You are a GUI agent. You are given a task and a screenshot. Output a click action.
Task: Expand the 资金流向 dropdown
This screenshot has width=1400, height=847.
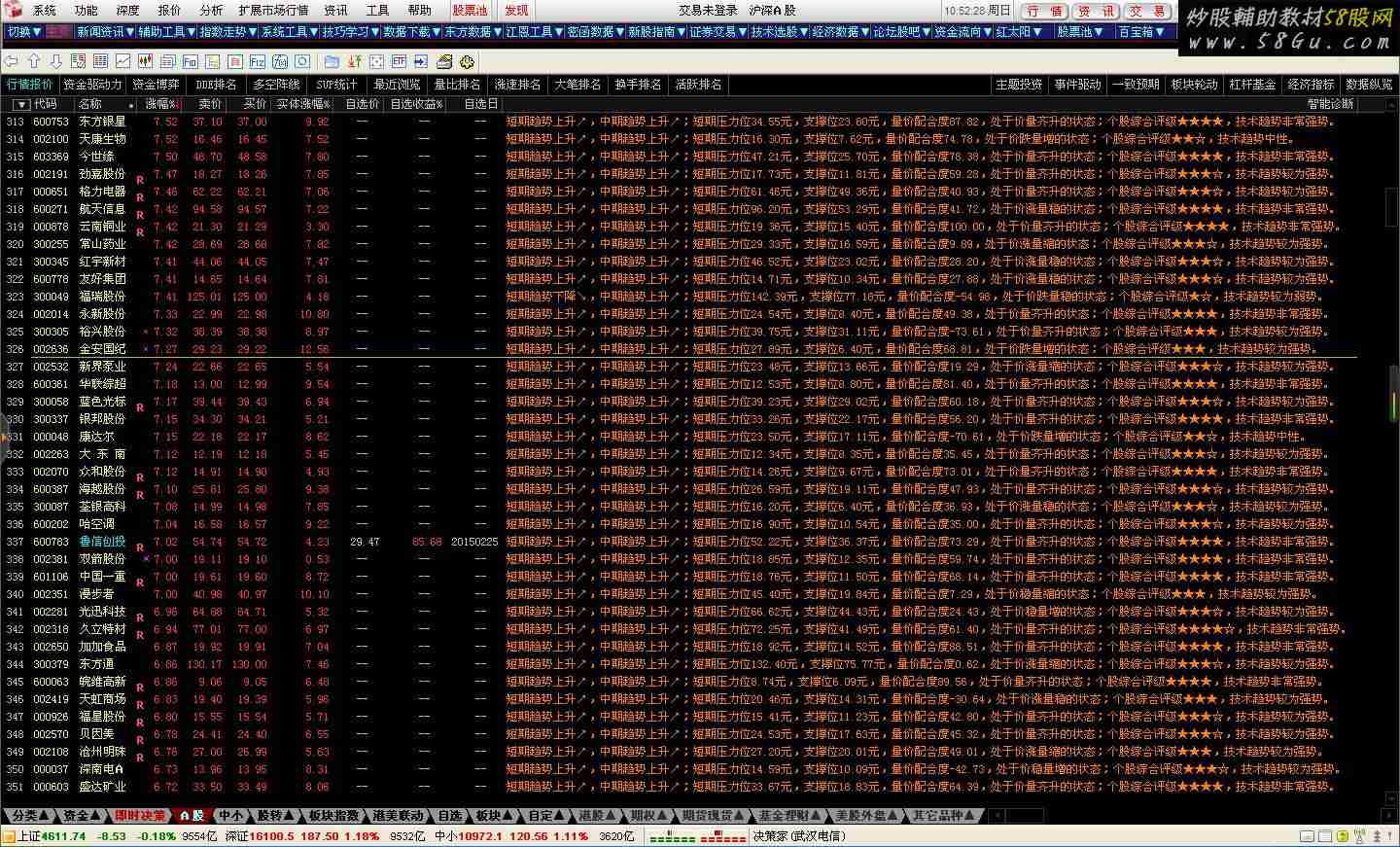pos(962,32)
